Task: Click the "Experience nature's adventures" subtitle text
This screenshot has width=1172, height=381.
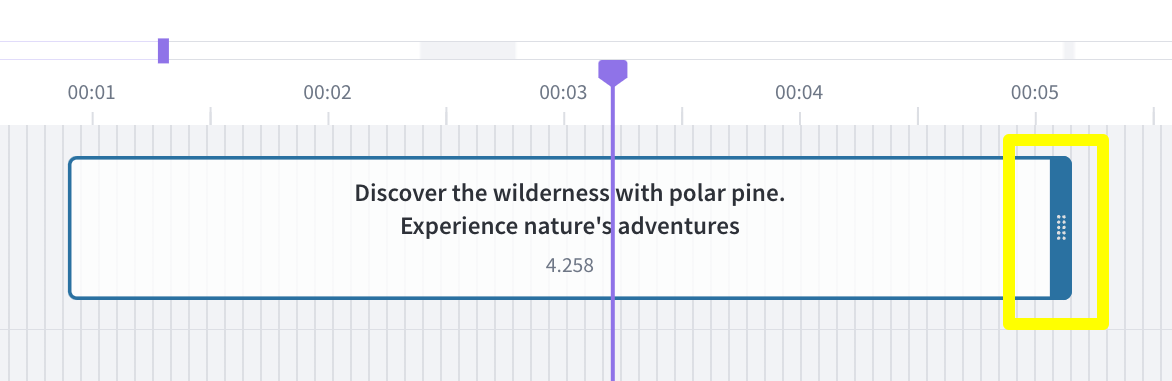Action: [x=570, y=226]
